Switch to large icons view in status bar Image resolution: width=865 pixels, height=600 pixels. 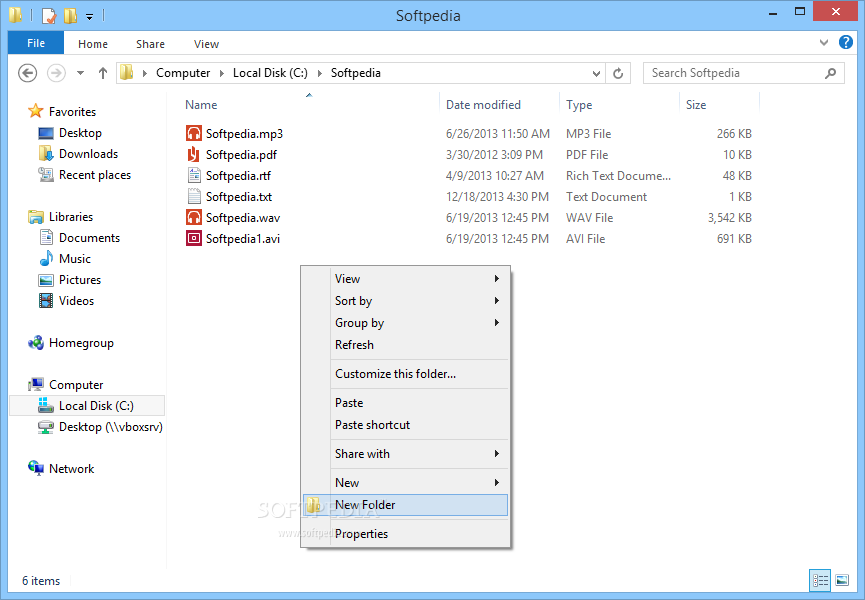coord(842,580)
